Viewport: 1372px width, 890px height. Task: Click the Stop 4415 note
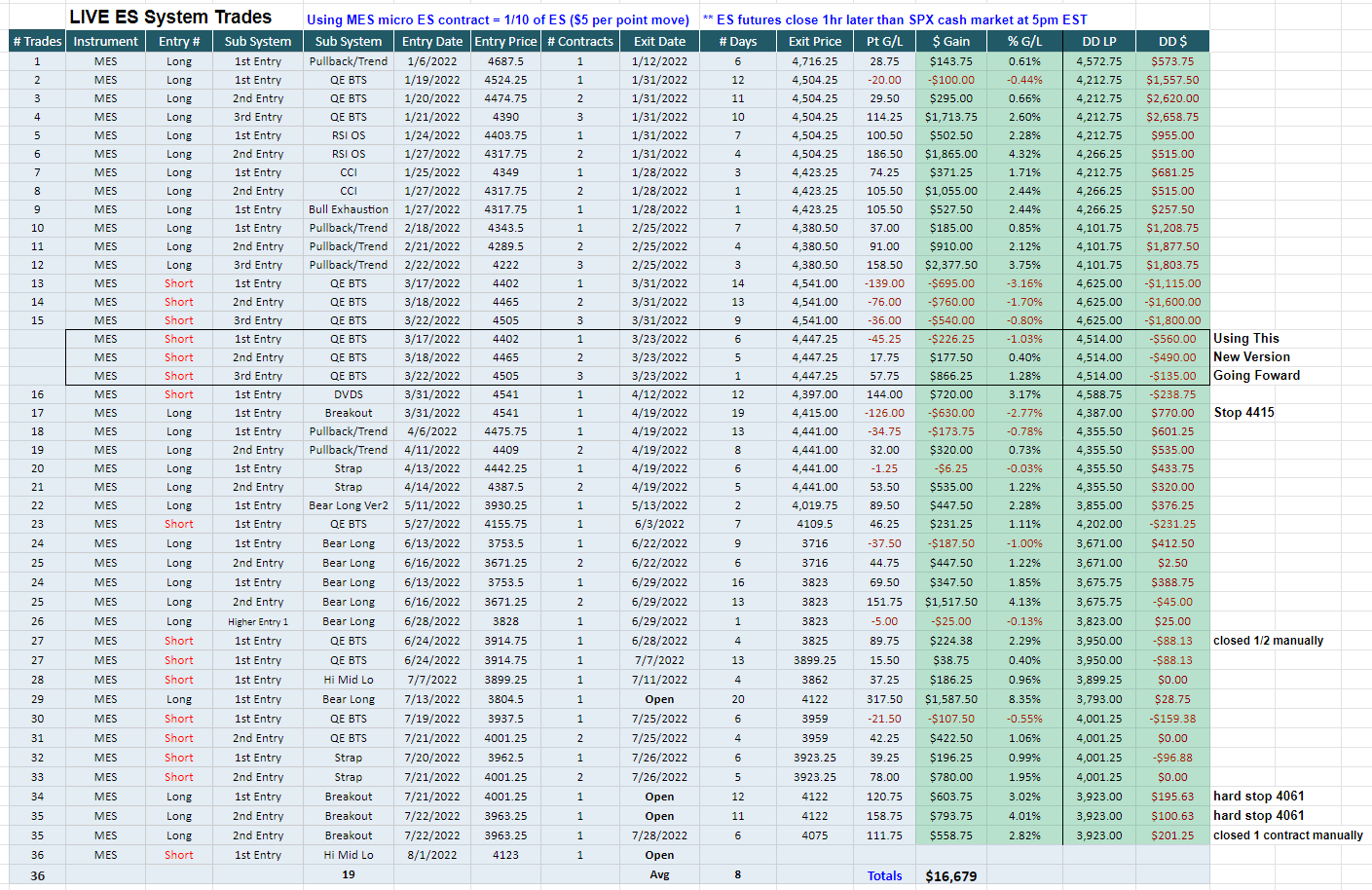pos(1243,413)
